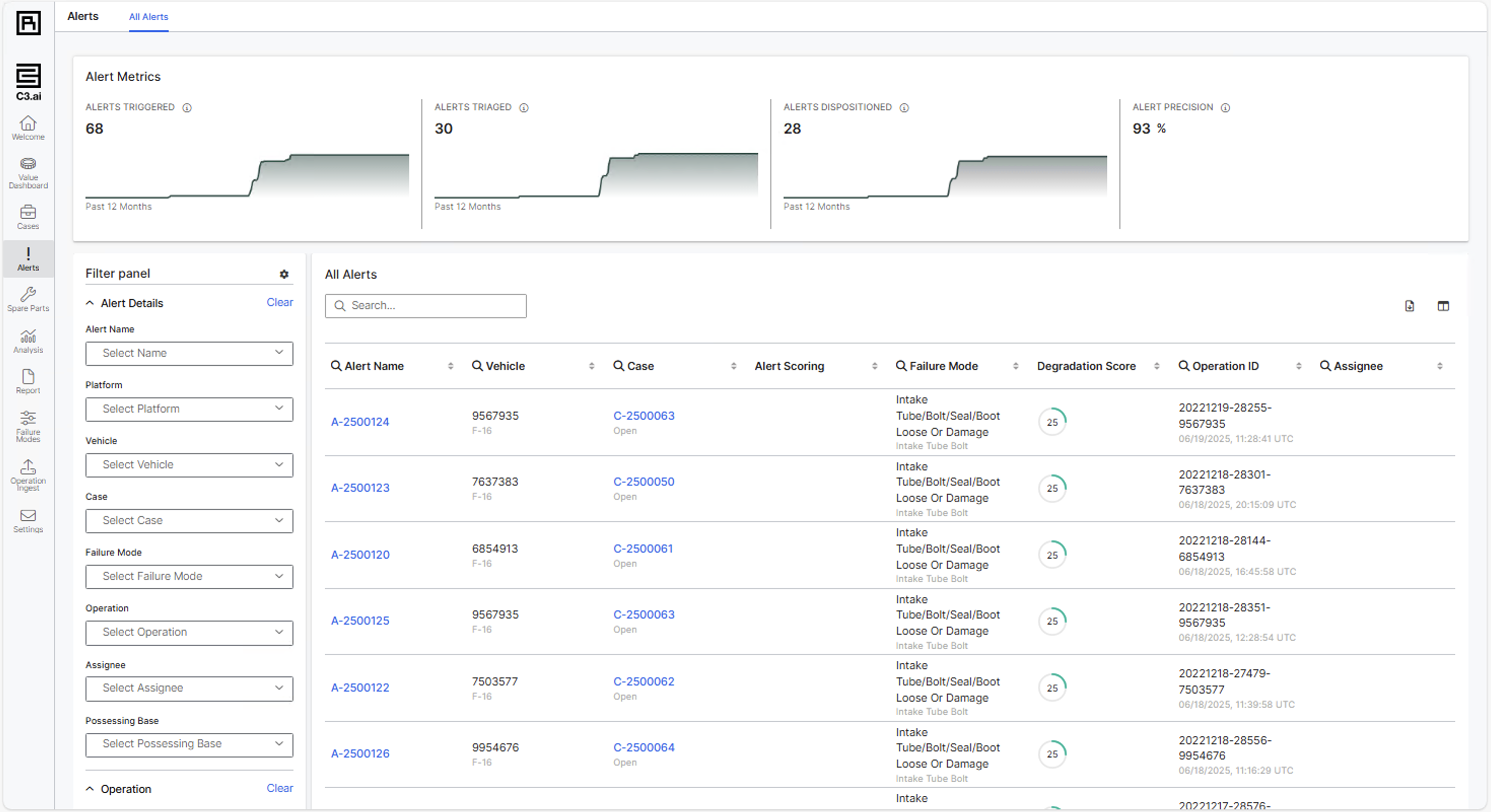Switch to the All Alerts tab
The width and height of the screenshot is (1491, 812).
[x=148, y=17]
